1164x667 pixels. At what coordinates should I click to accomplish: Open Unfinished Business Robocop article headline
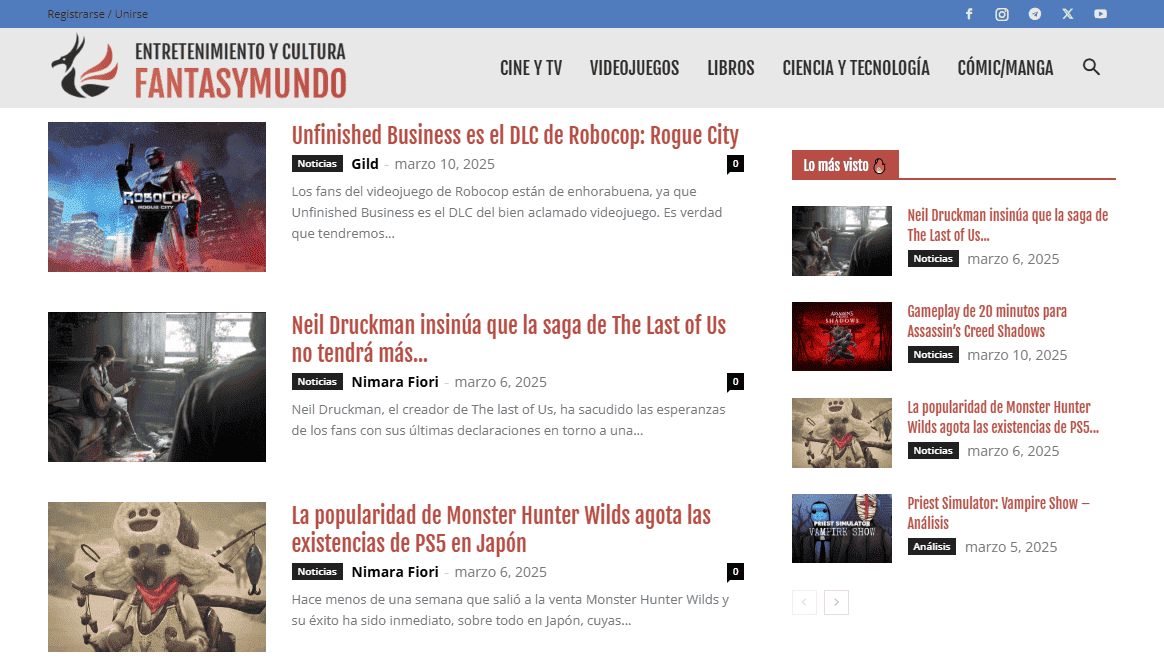coord(515,136)
